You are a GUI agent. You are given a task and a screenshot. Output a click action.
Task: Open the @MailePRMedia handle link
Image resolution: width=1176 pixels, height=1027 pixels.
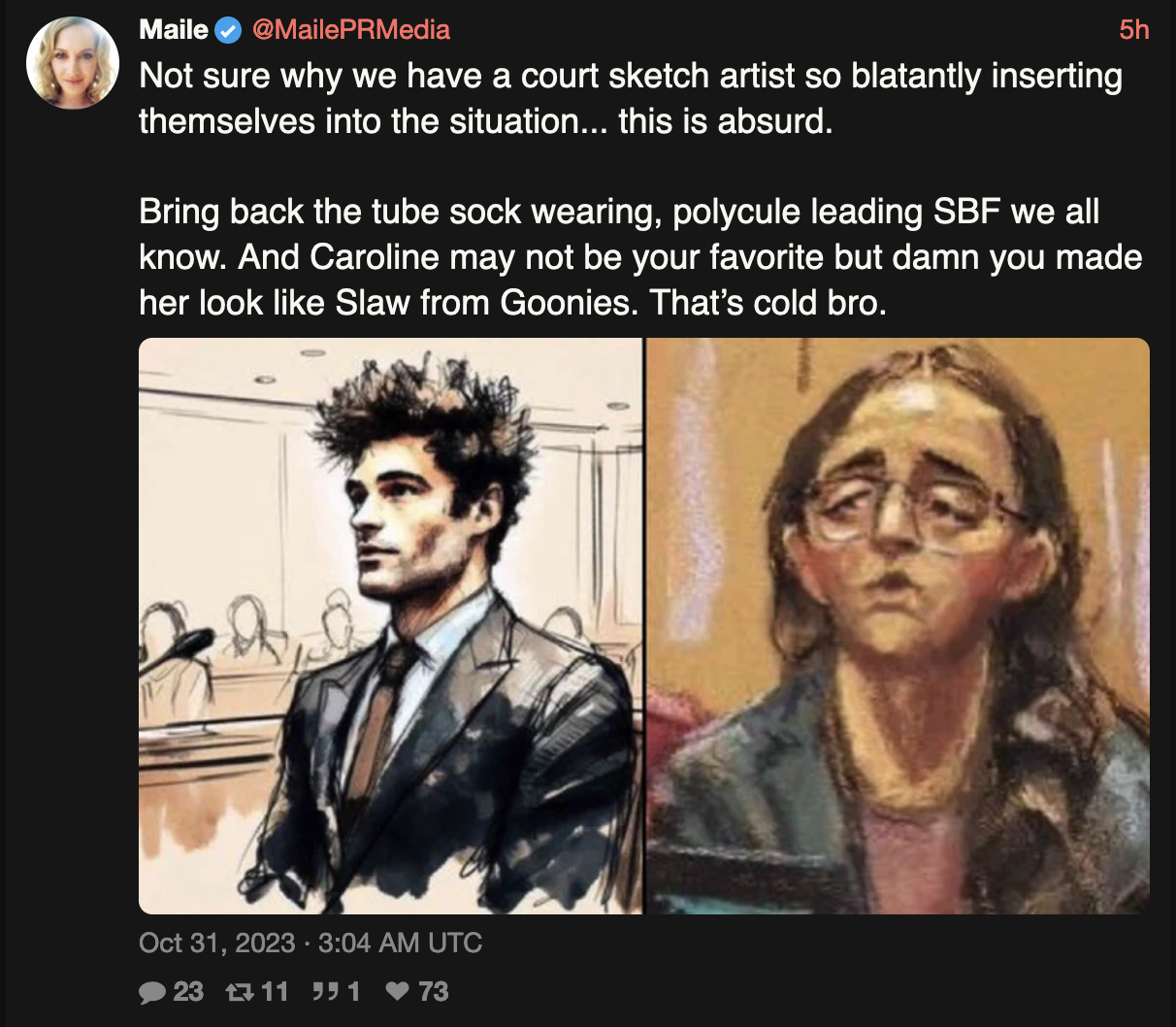pyautogui.click(x=351, y=30)
